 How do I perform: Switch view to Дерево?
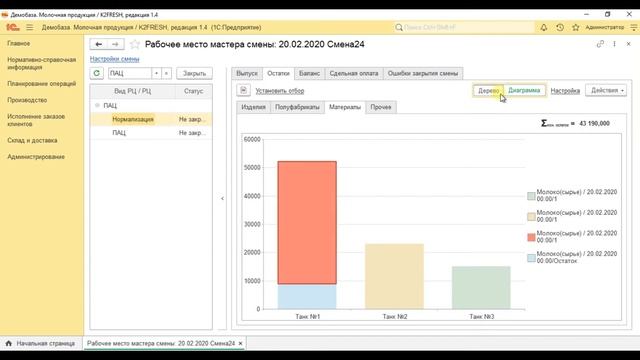click(x=489, y=90)
